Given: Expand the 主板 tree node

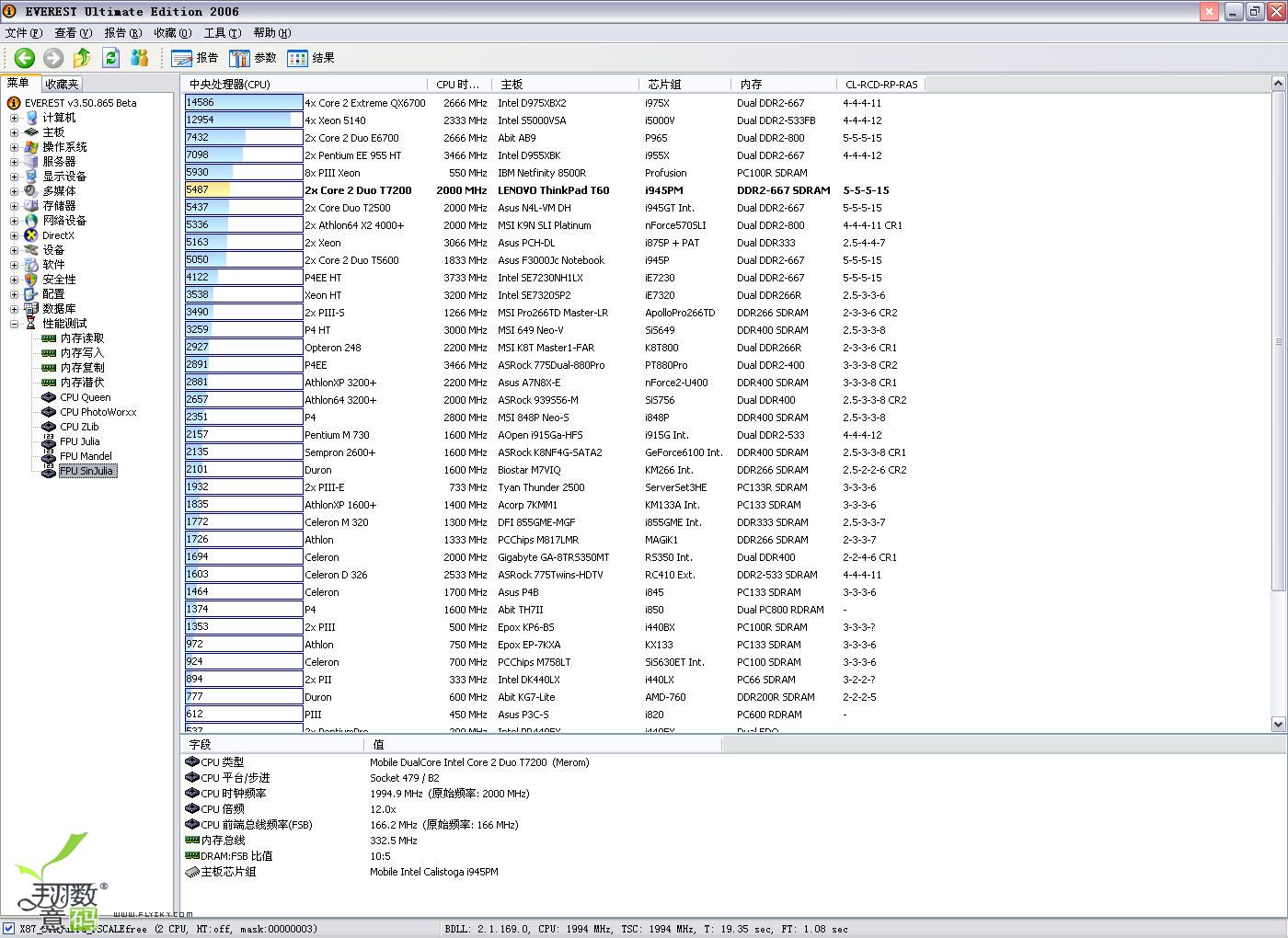Looking at the screenshot, I should 14,132.
